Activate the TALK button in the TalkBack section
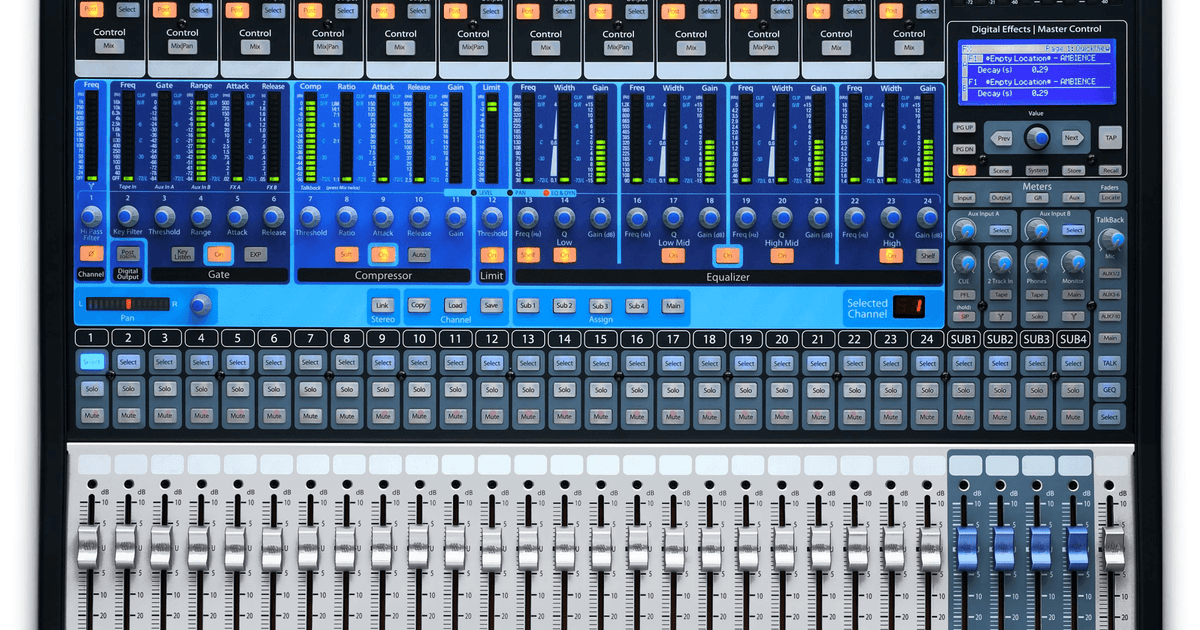The width and height of the screenshot is (1200, 630). click(x=1110, y=363)
